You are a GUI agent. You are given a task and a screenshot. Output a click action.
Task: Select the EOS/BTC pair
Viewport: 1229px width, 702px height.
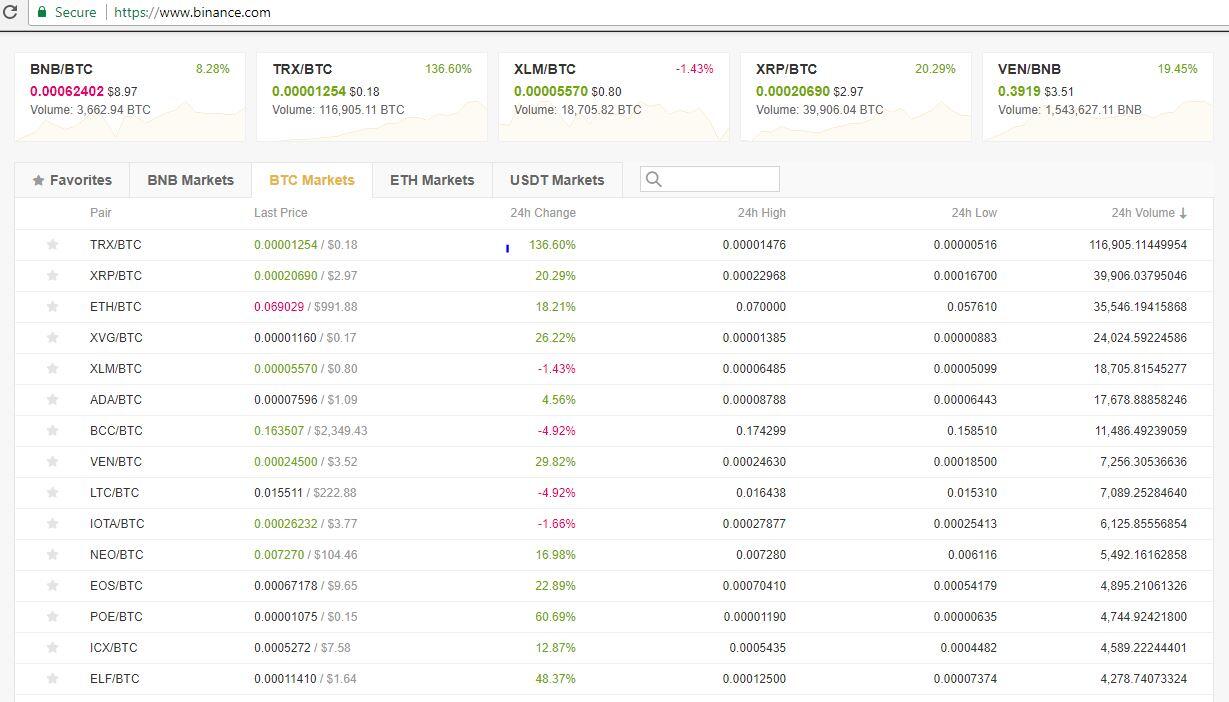click(x=116, y=585)
